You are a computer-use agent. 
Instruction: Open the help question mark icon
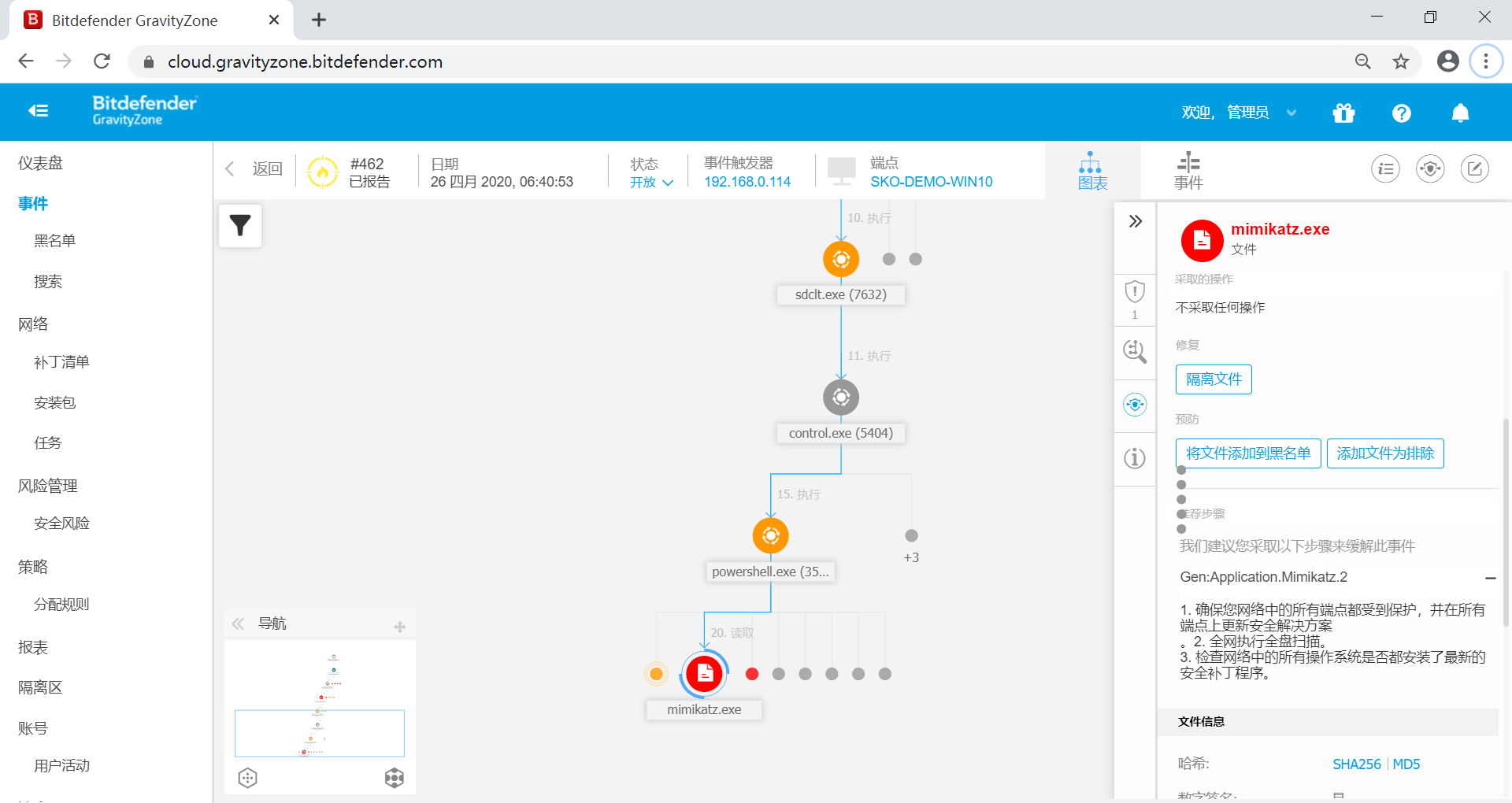click(1401, 113)
